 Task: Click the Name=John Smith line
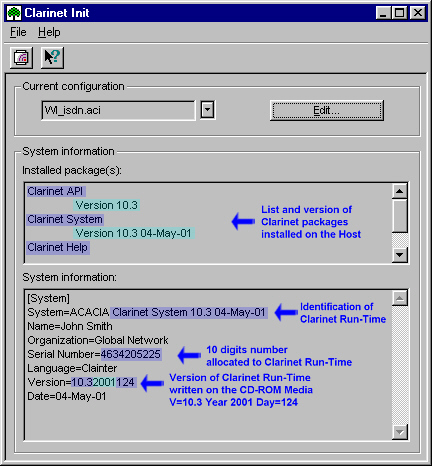coord(70,326)
